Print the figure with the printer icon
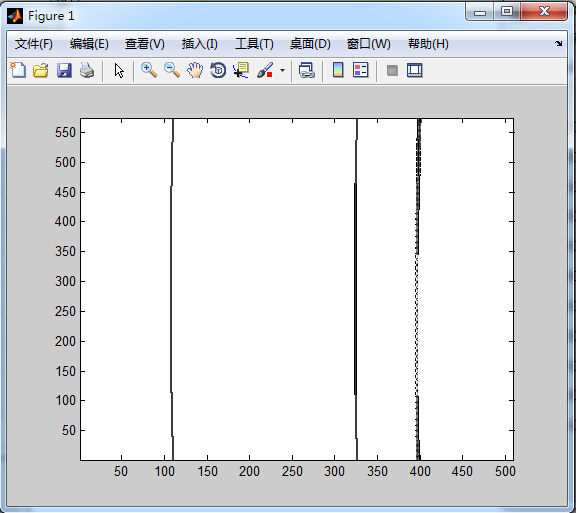 tap(87, 70)
